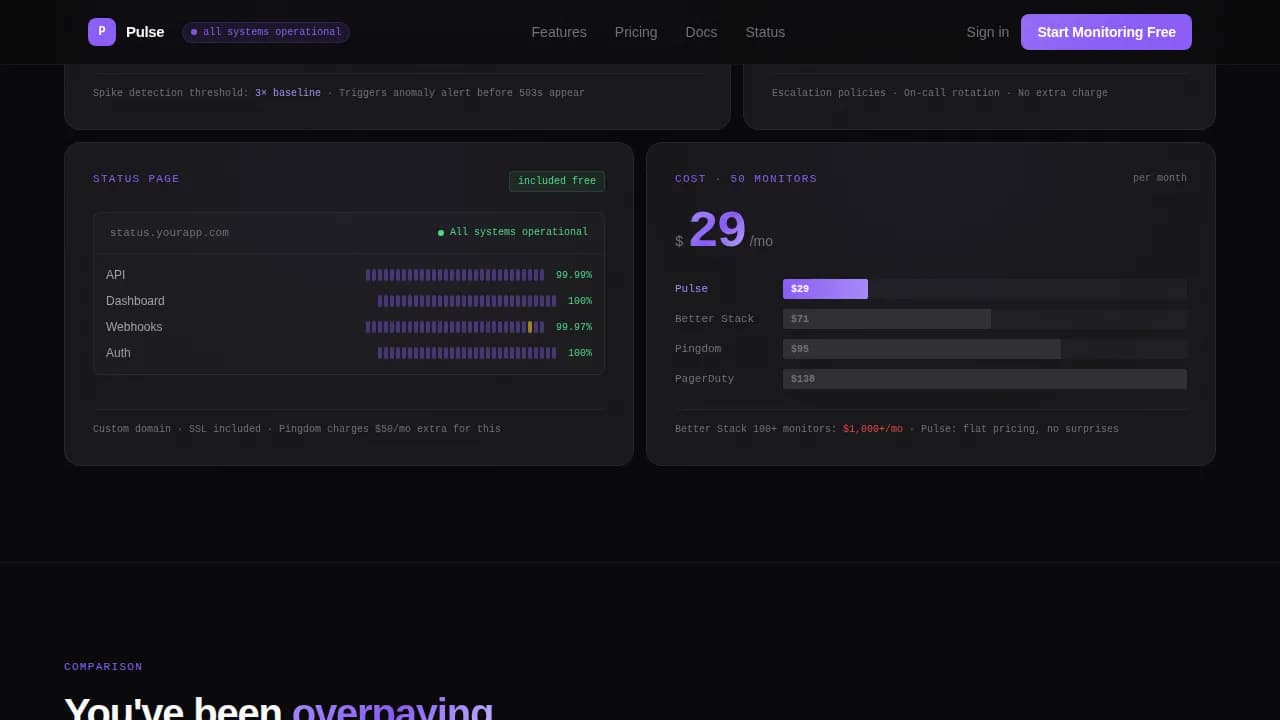The width and height of the screenshot is (1280, 720).
Task: Click the yellow incident segment in the Webhooks bar
Action: [x=529, y=326]
